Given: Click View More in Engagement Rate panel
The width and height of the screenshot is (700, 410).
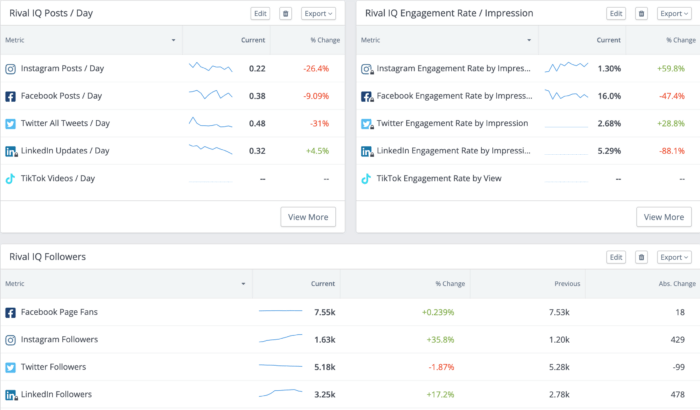Looking at the screenshot, I should tap(664, 217).
